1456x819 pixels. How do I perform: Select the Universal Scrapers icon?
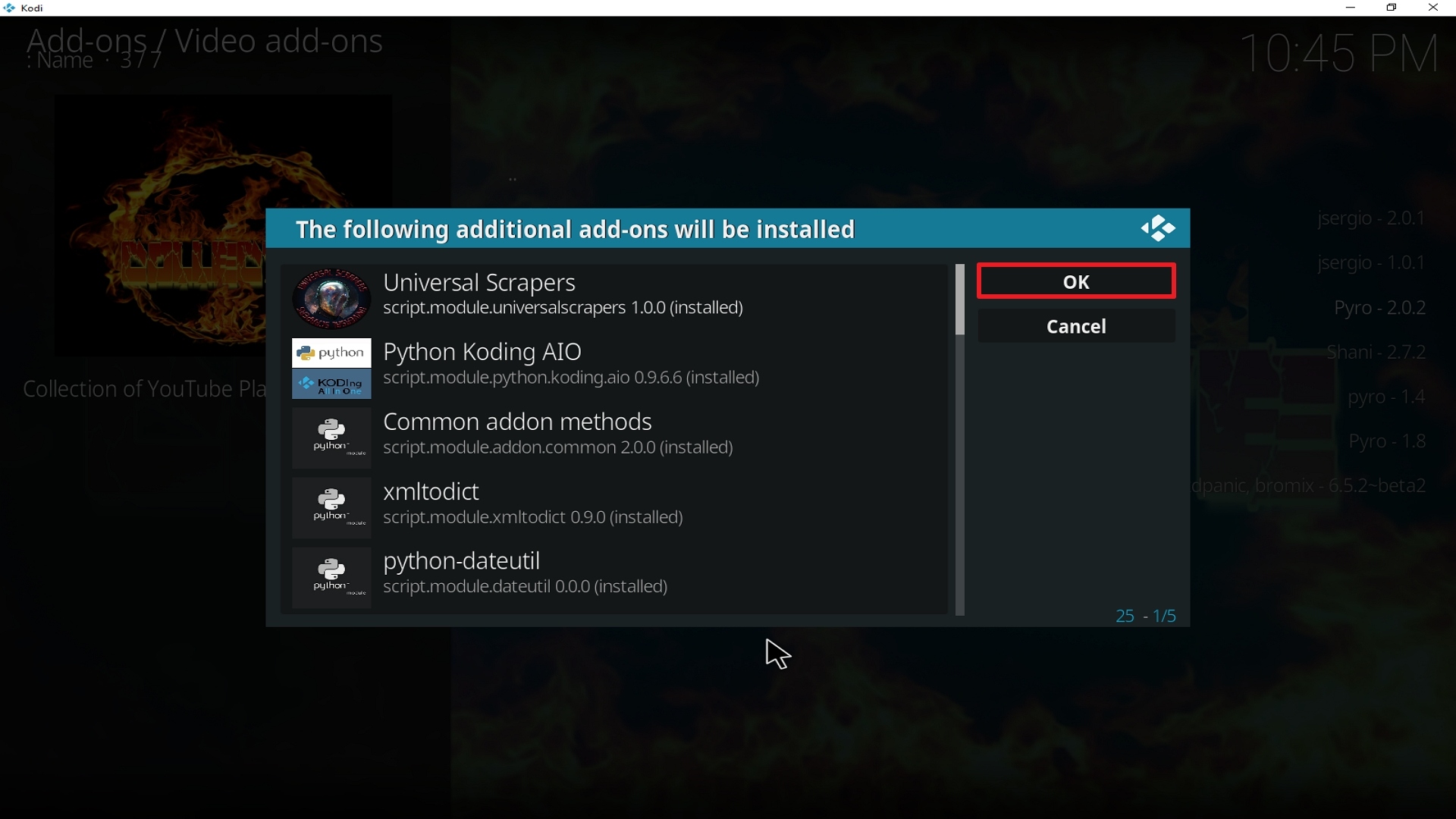click(331, 298)
